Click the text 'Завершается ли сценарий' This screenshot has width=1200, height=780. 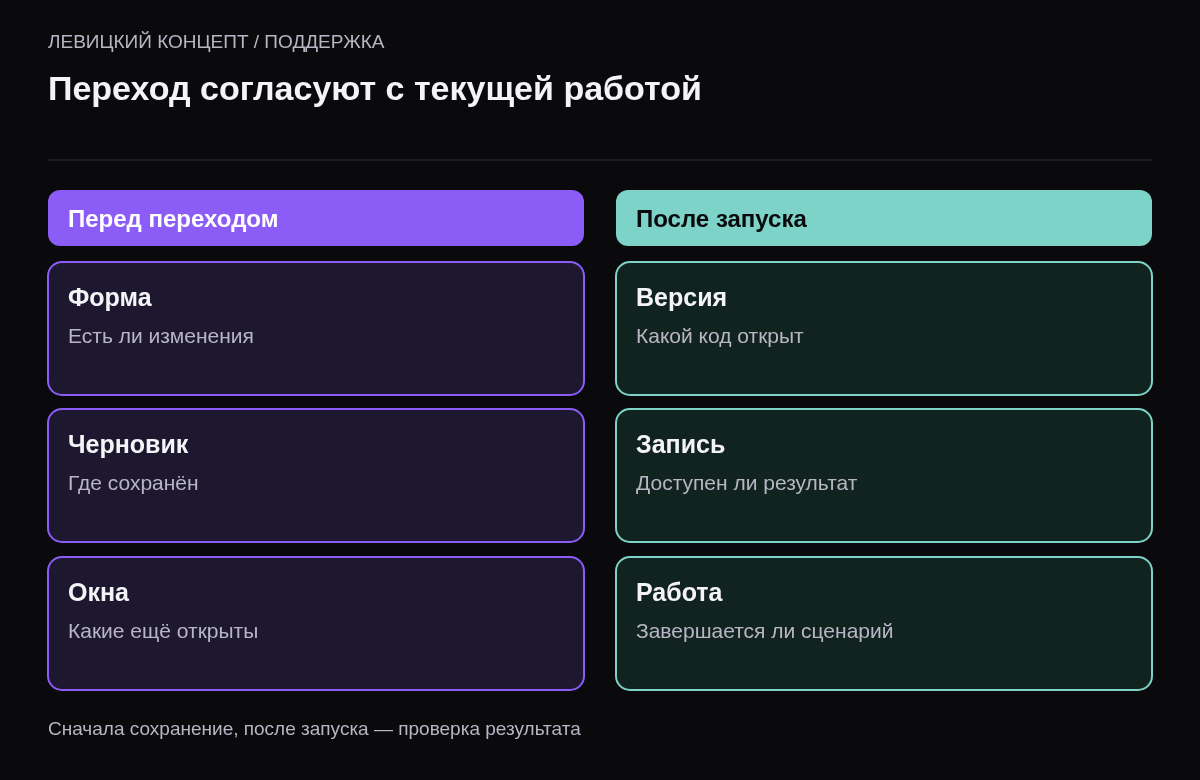tap(765, 631)
